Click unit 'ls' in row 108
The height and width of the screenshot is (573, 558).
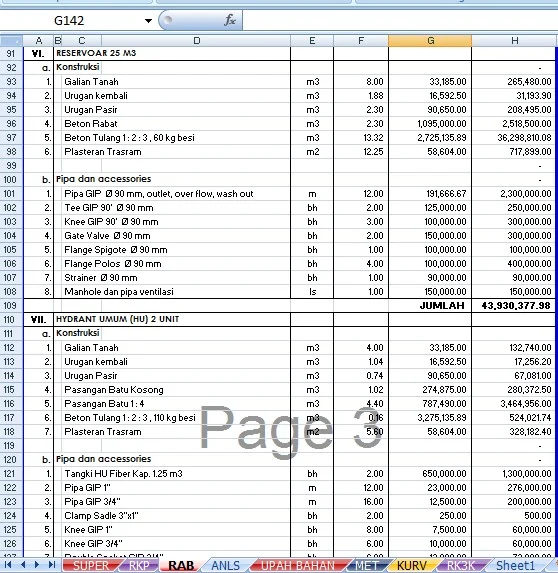tap(312, 292)
